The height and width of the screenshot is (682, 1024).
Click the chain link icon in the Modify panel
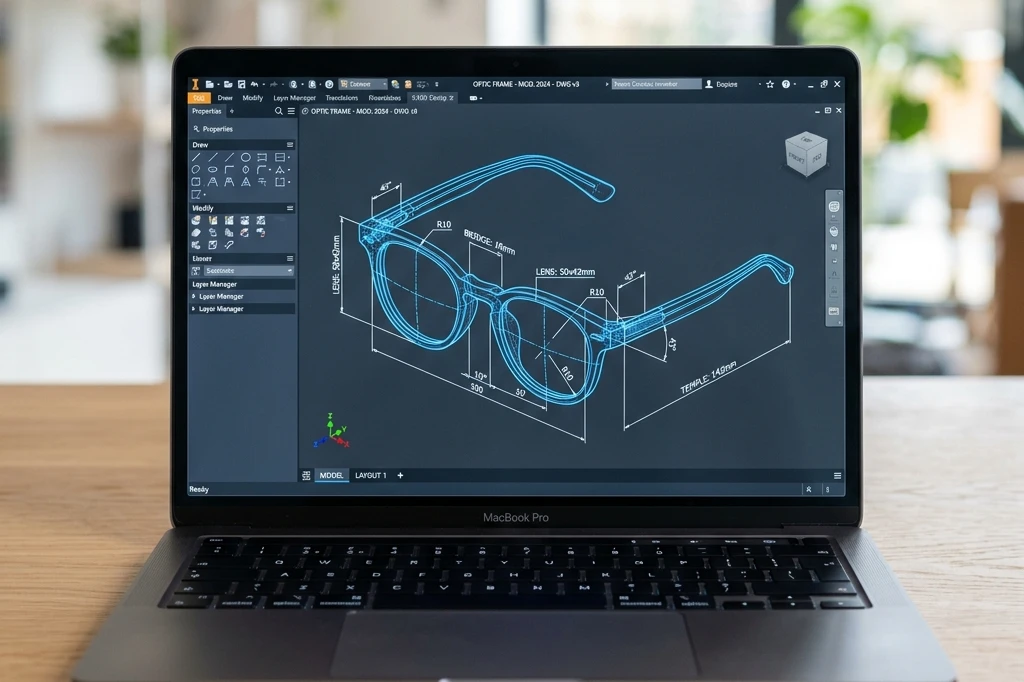[229, 245]
